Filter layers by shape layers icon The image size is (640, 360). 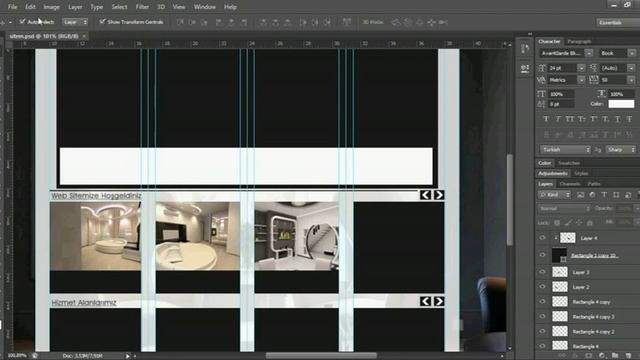(x=616, y=195)
